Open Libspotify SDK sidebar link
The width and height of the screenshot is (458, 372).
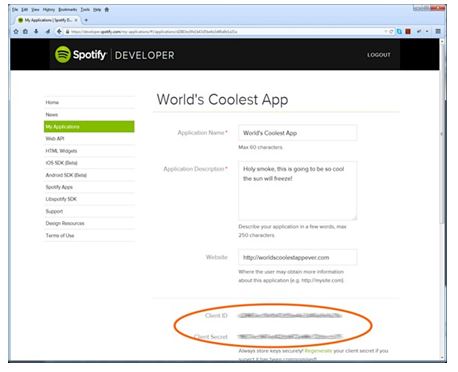coord(89,199)
